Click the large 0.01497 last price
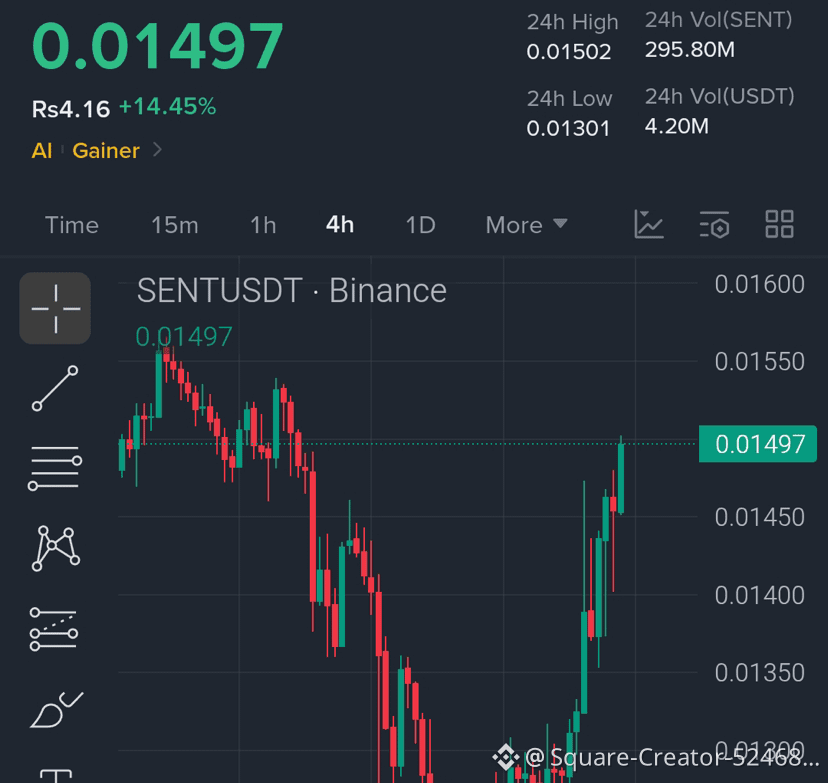828x783 pixels. [x=157, y=45]
